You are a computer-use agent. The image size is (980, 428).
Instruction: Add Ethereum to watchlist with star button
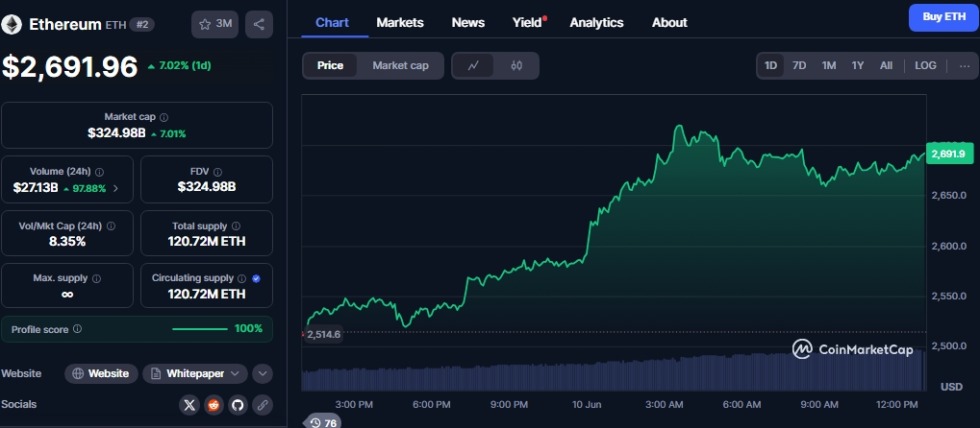click(214, 24)
